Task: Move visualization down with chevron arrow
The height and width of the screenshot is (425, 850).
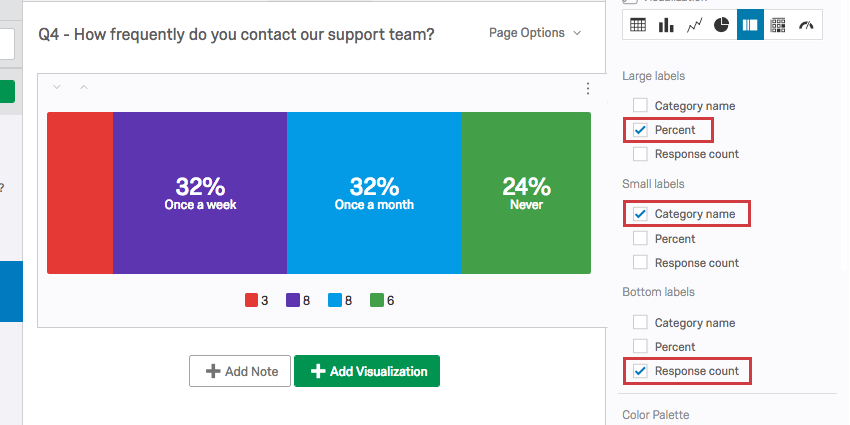Action: [57, 88]
